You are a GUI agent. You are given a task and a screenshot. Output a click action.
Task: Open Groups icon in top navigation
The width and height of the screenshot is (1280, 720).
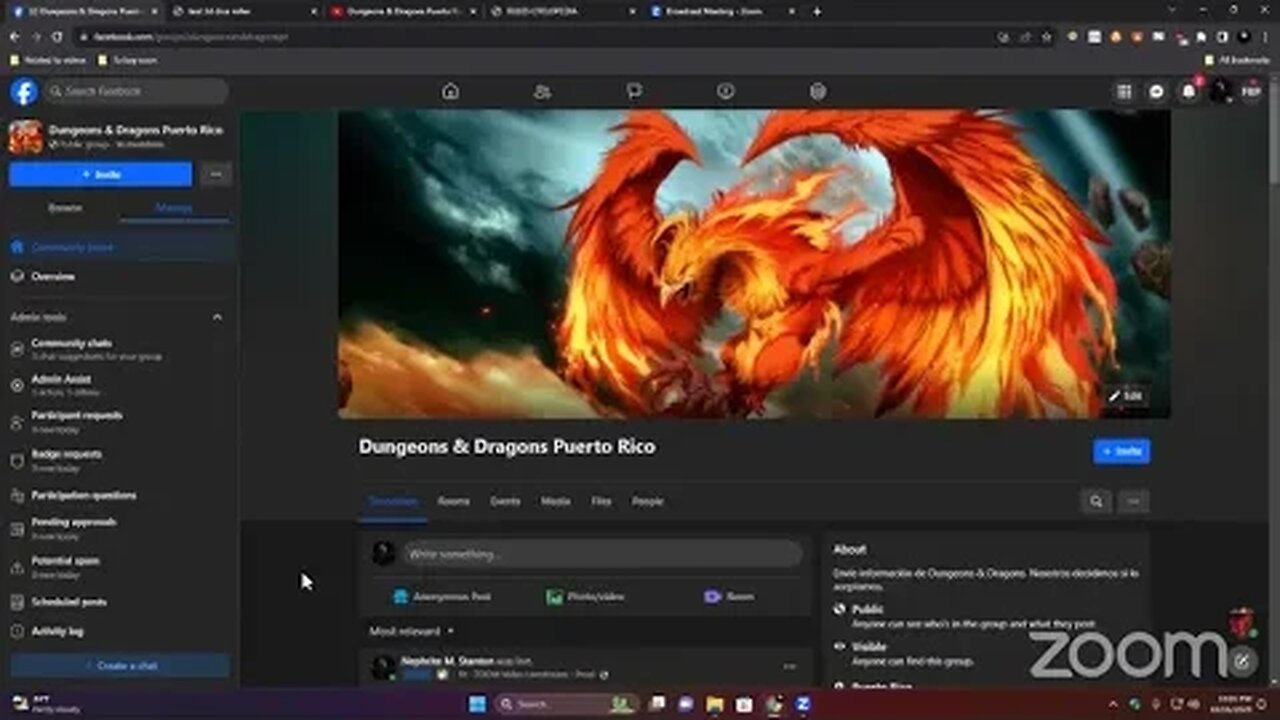(818, 91)
